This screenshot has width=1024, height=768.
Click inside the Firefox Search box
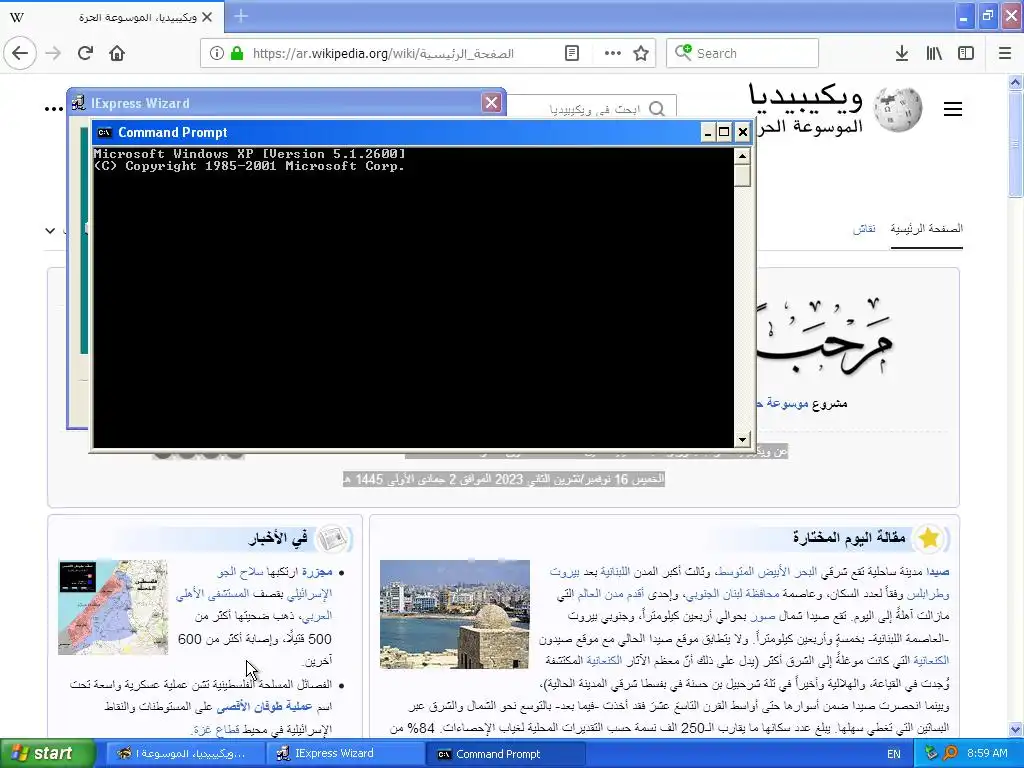[743, 54]
